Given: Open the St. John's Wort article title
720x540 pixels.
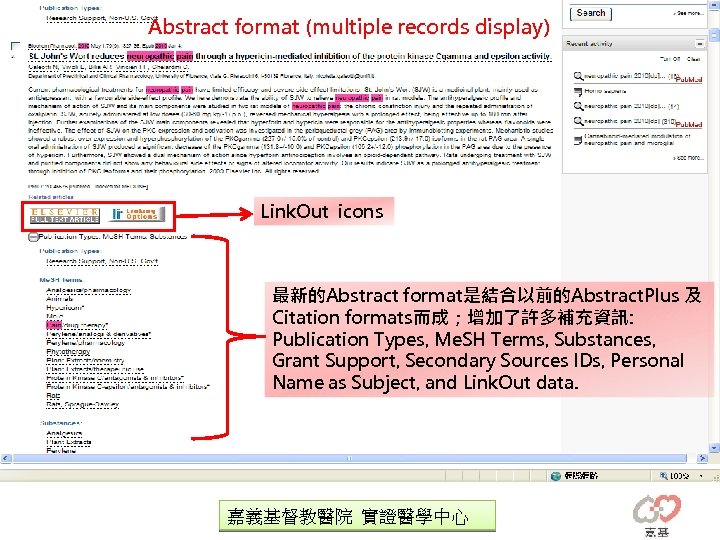Looking at the screenshot, I should (290, 56).
